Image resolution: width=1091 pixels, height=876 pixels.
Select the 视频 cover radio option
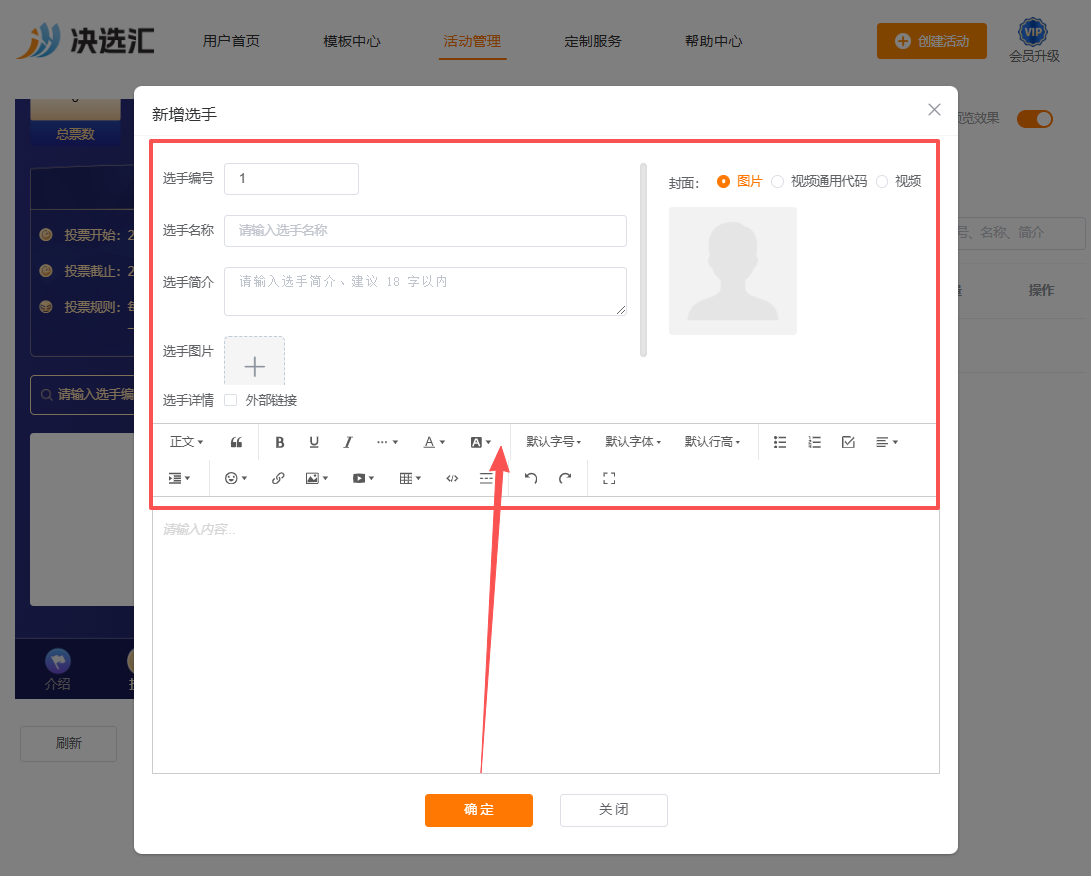click(x=882, y=182)
